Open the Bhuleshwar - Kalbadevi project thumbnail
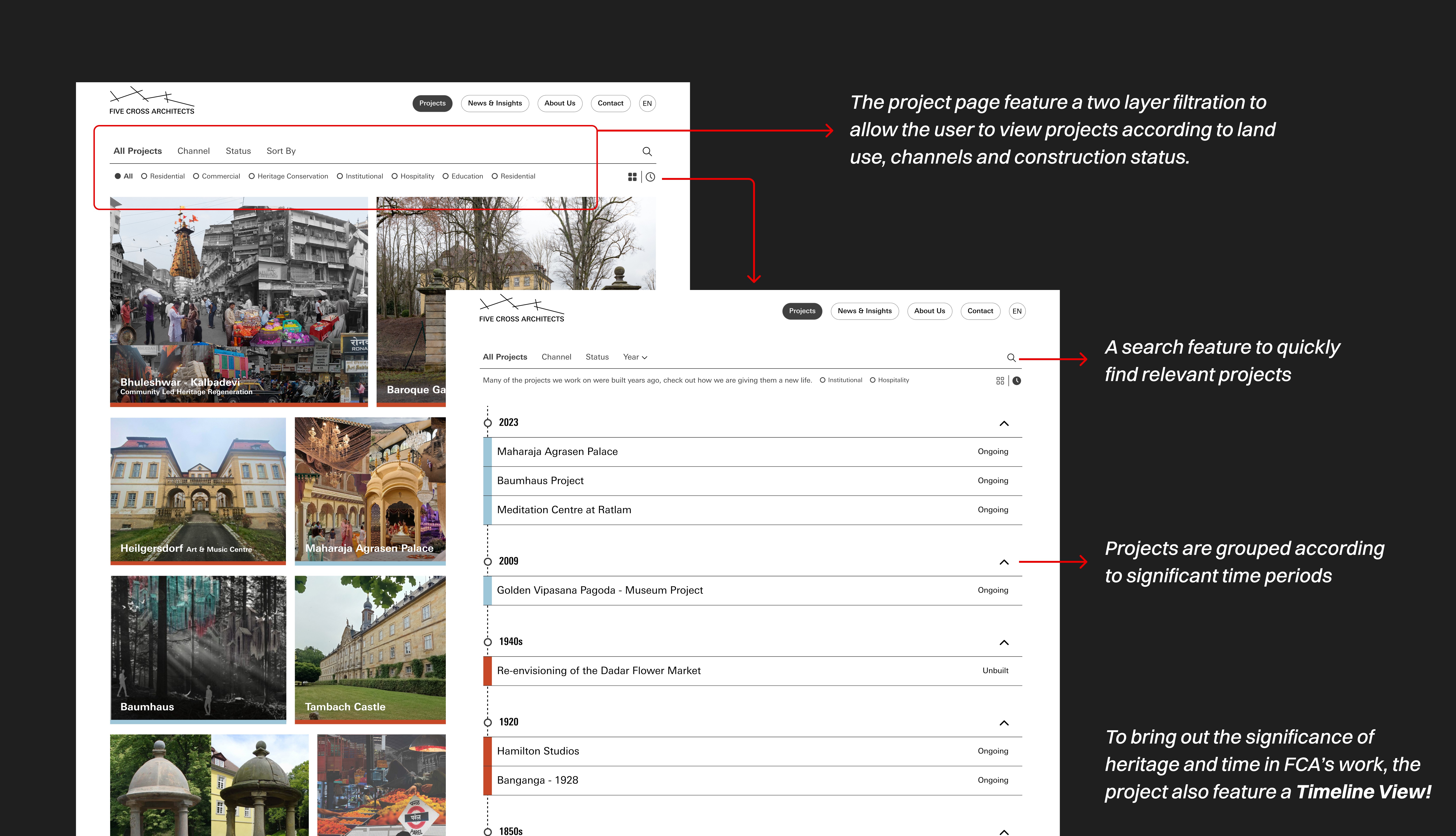Viewport: 1456px width, 836px height. point(239,302)
